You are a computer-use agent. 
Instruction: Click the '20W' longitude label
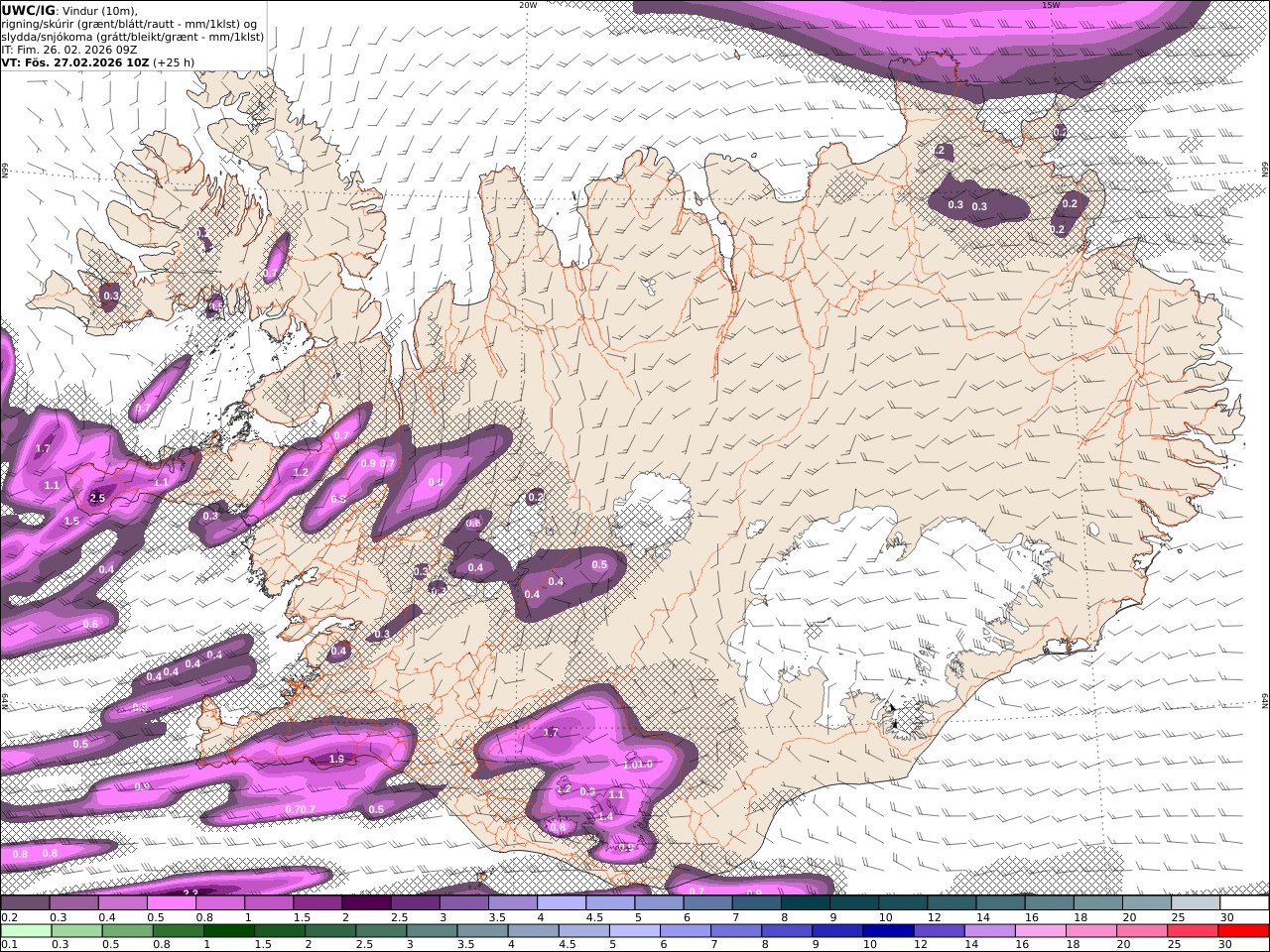[x=528, y=5]
